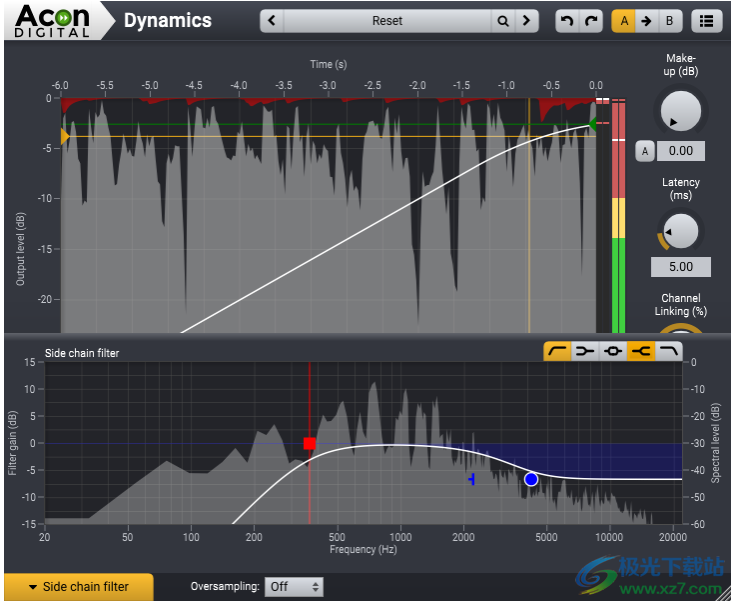Click the Latency (ms) label
The width and height of the screenshot is (735, 605).
(681, 188)
